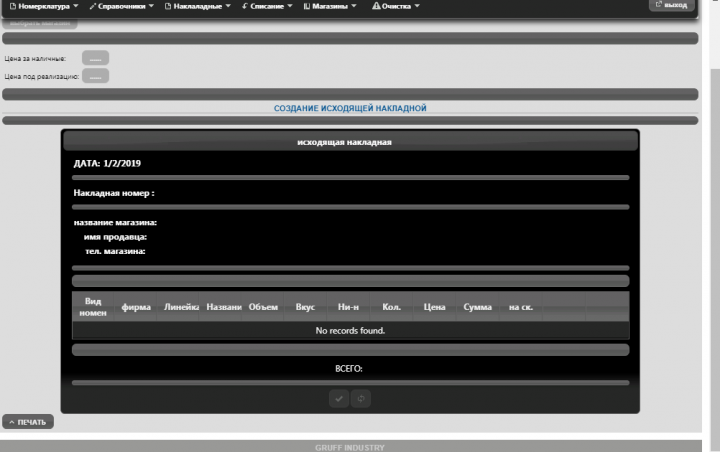Viewport: 720px width, 452px height.
Task: Click the refresh icon button under ВСЕГО
Action: coord(361,399)
